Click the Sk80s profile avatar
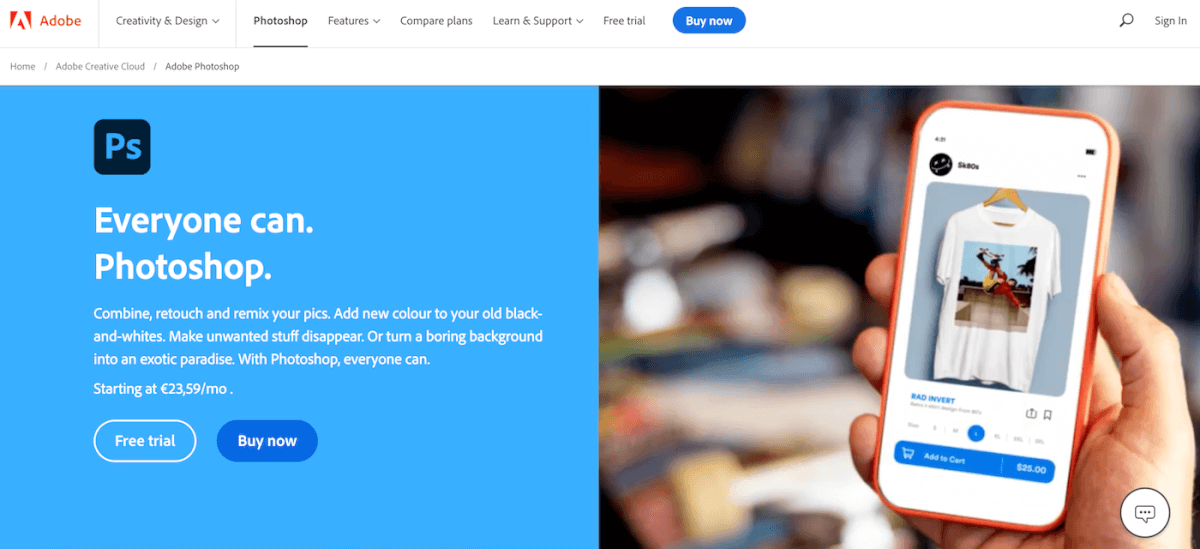 click(940, 164)
